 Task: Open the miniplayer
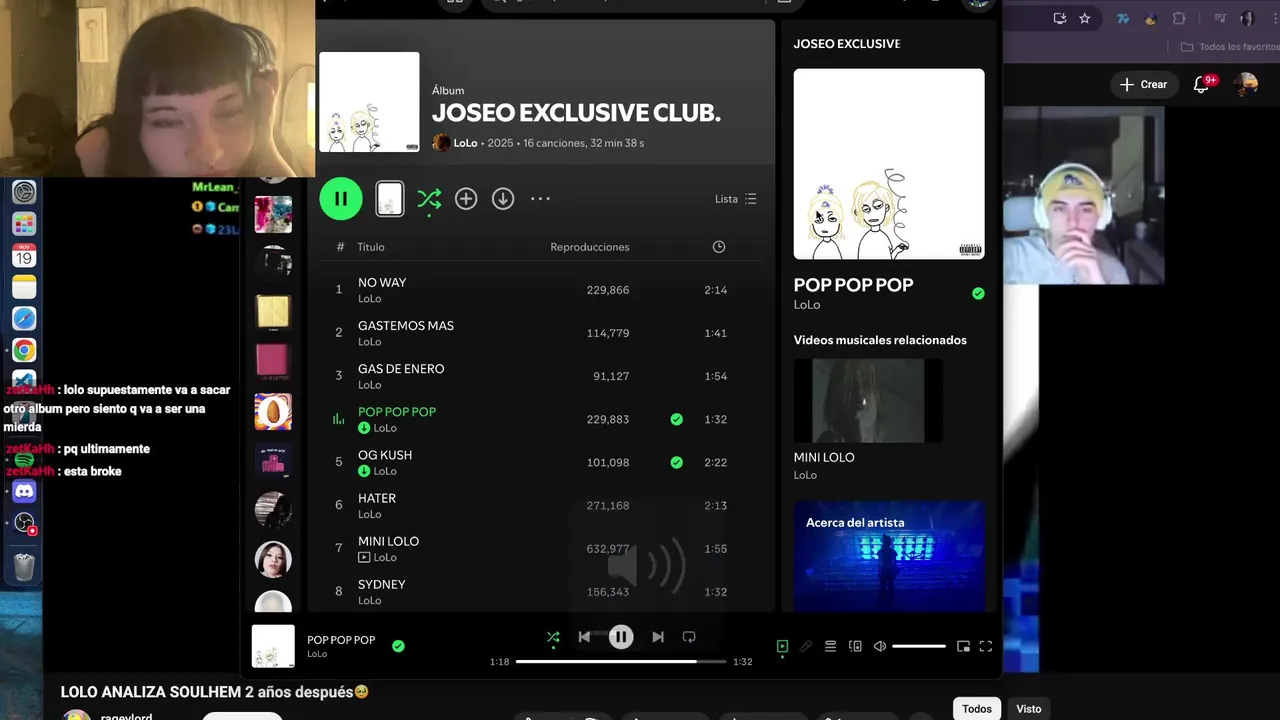click(963, 646)
